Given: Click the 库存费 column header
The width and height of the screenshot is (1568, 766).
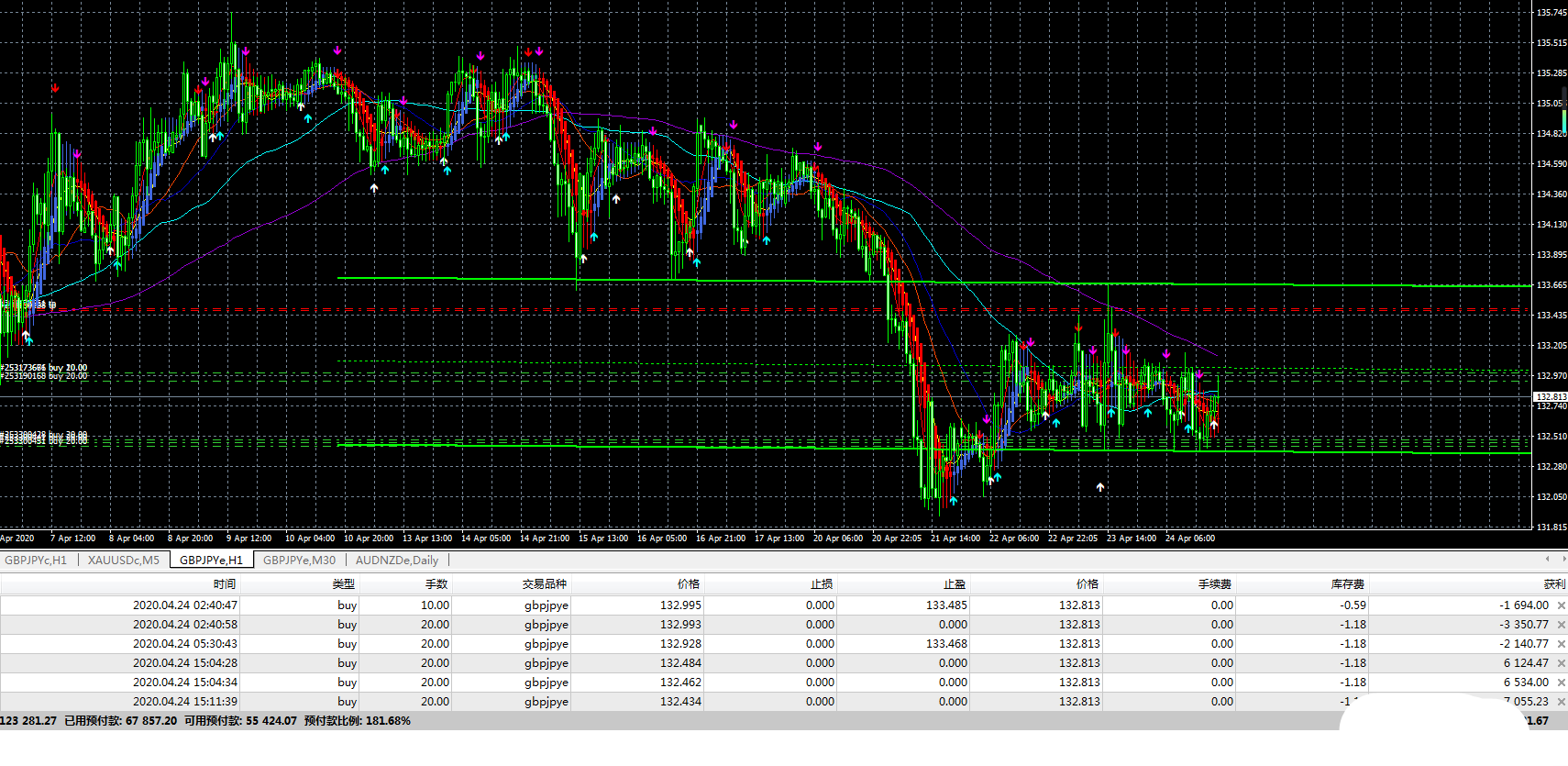Looking at the screenshot, I should (x=1347, y=584).
